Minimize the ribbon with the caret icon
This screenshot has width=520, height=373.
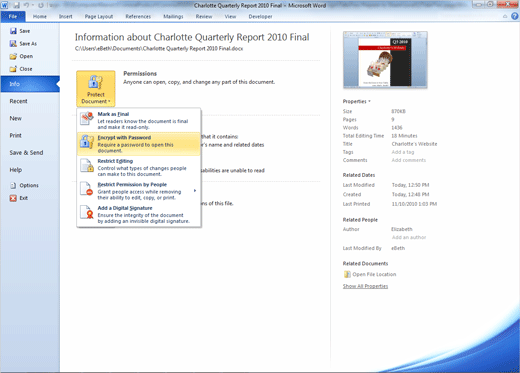505,16
